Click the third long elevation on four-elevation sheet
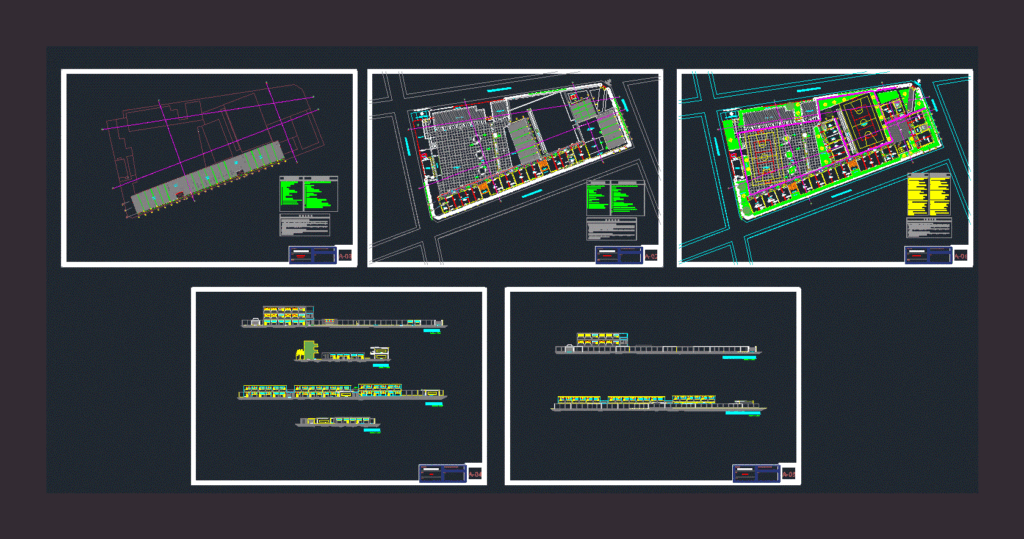The height and width of the screenshot is (539, 1024). coord(342,392)
